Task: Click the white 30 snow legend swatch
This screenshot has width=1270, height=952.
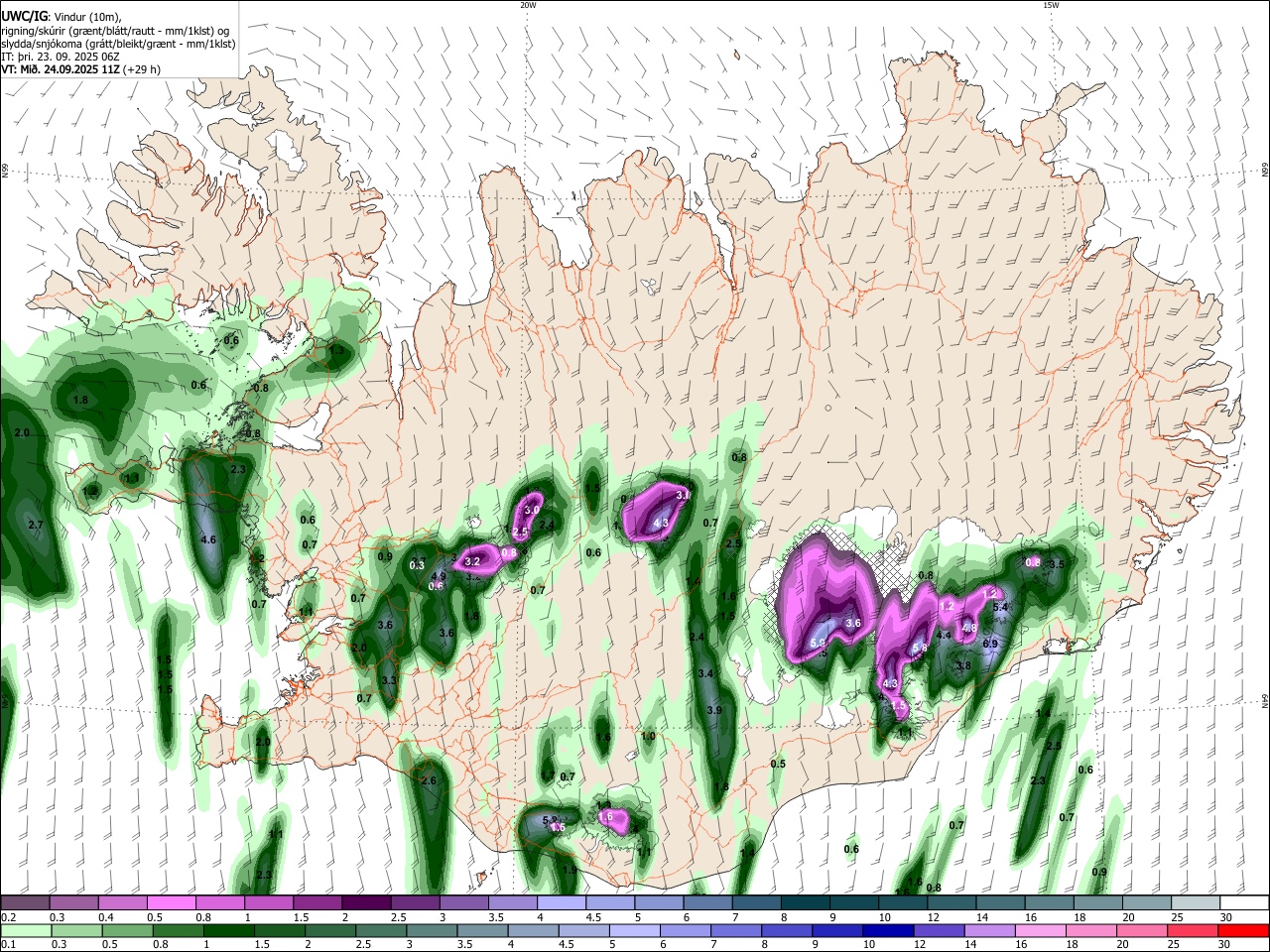Action: click(x=1244, y=902)
